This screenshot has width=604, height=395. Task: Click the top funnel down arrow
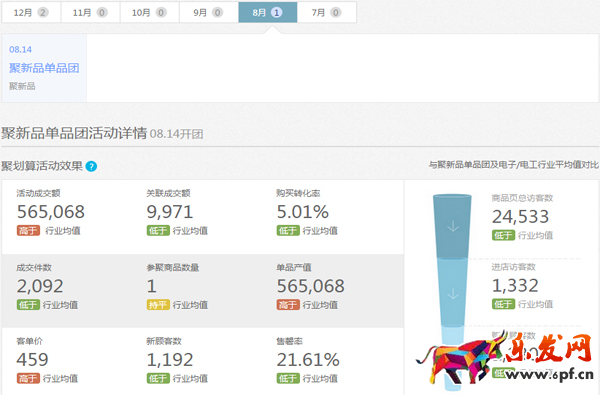coord(453,226)
